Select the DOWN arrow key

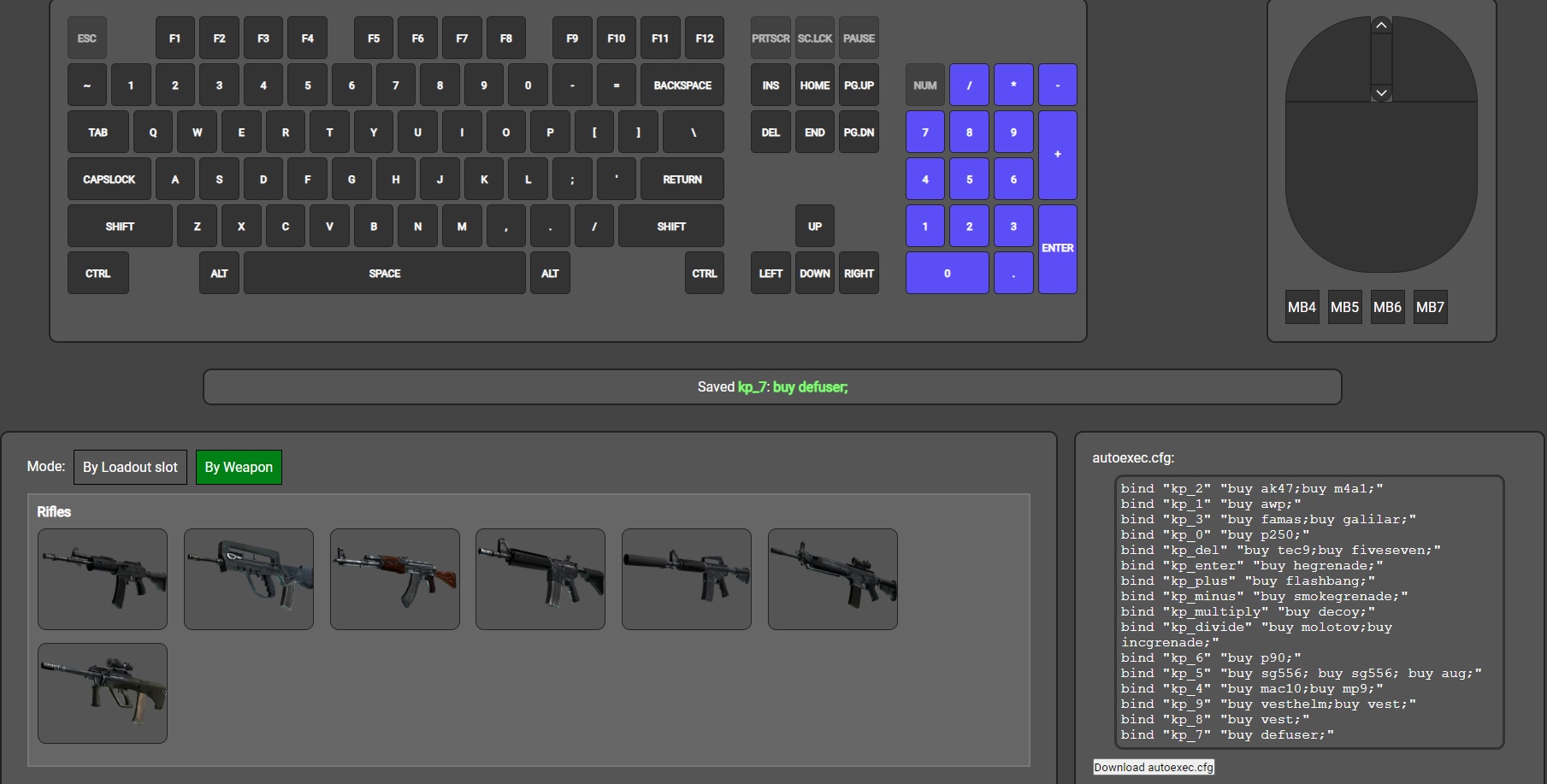coord(815,274)
